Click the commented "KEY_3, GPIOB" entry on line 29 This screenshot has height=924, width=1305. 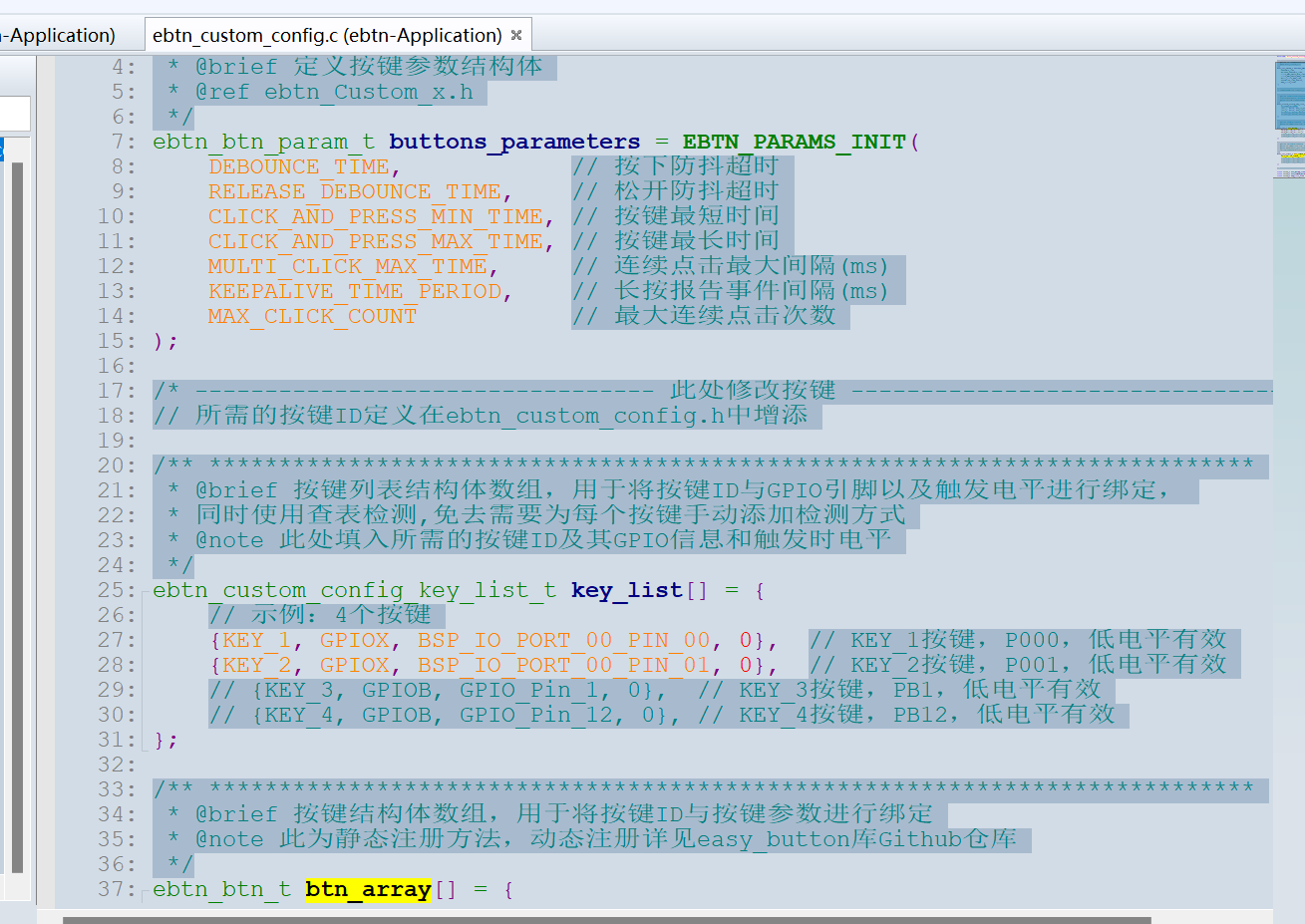(438, 691)
